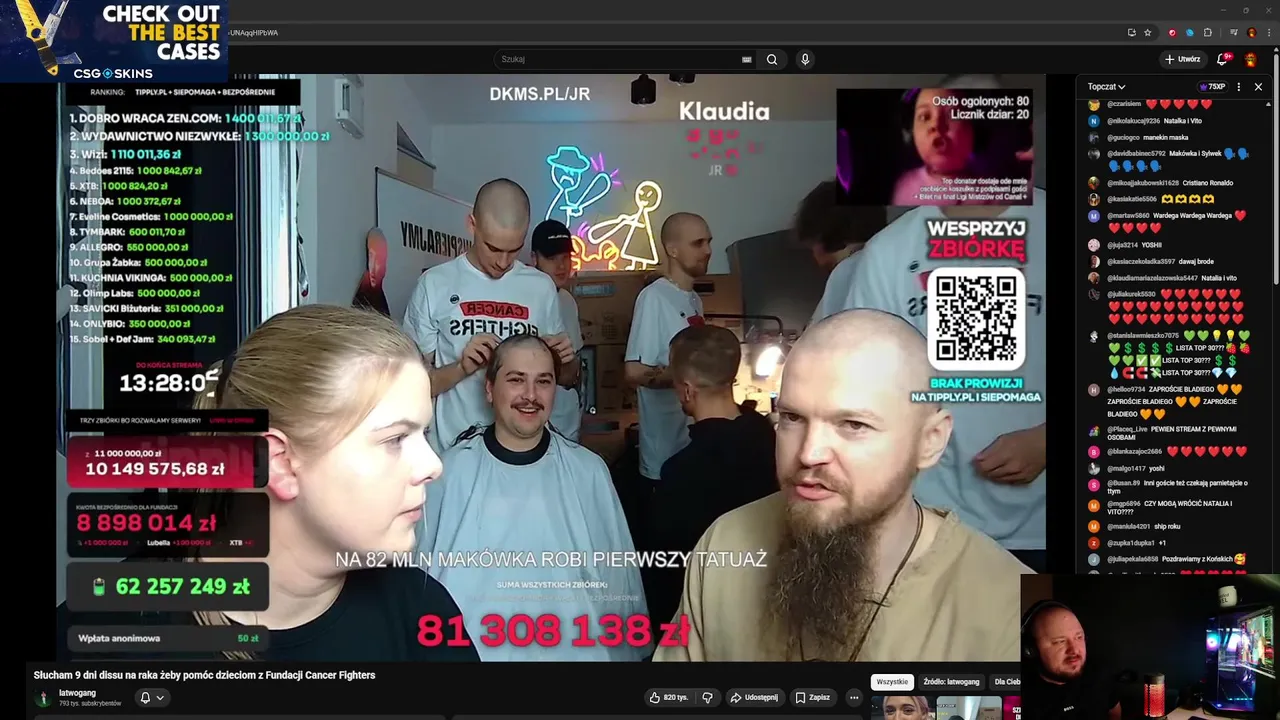Click avatar of @Busan.89 in chat
The image size is (1280, 720).
click(1094, 484)
